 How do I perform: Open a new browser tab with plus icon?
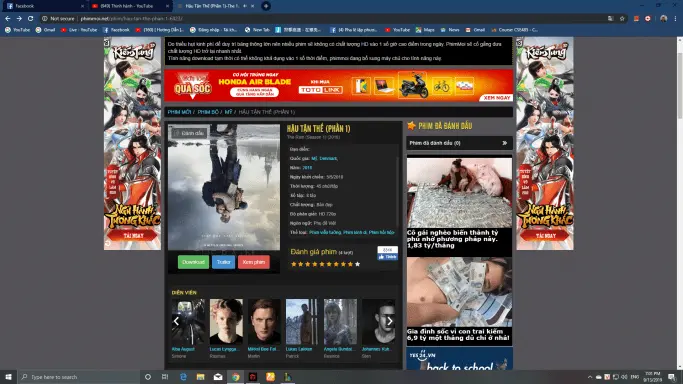pyautogui.click(x=266, y=6)
